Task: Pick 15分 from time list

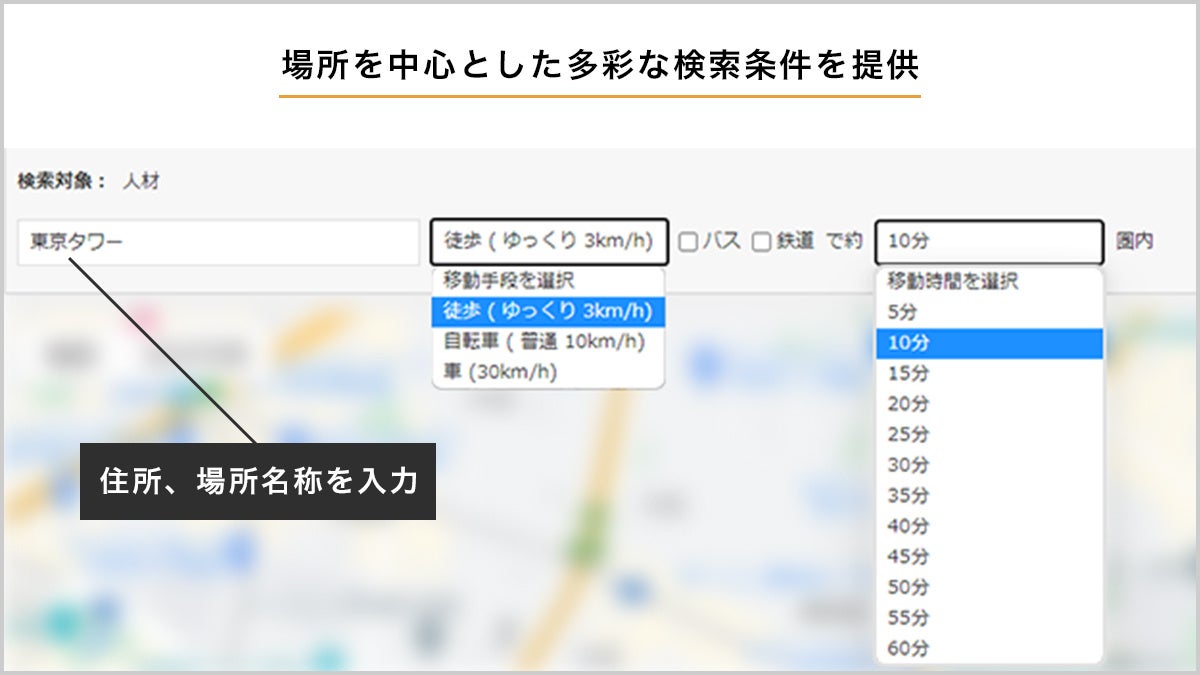Action: pos(990,373)
